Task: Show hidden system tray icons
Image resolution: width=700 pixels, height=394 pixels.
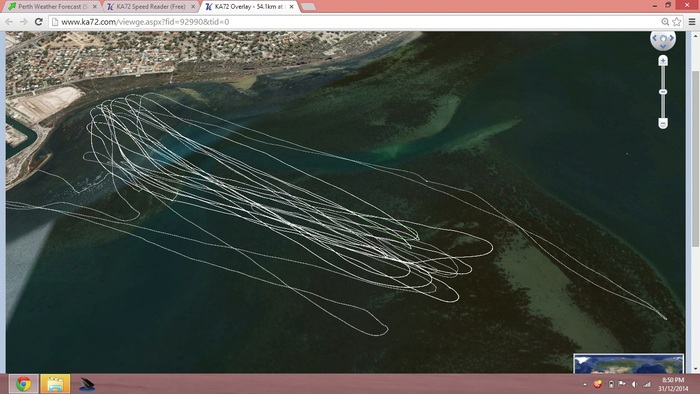Action: (585, 384)
